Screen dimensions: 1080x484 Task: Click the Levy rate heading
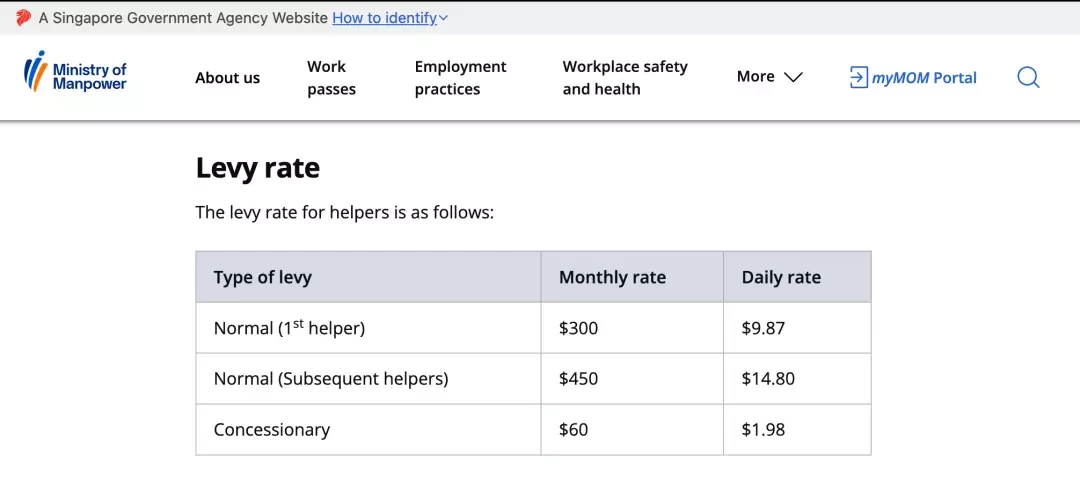[x=258, y=167]
